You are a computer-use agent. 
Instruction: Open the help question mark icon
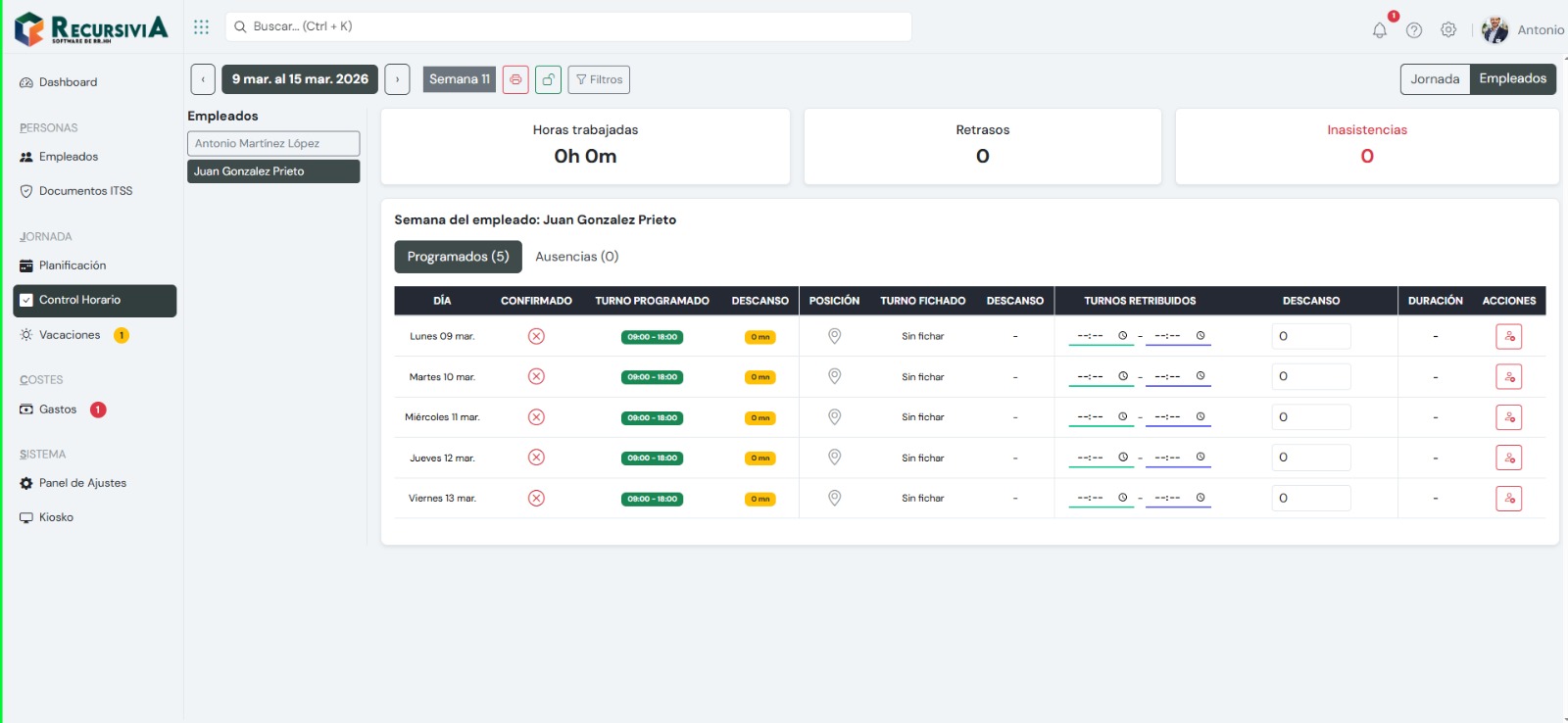pyautogui.click(x=1414, y=30)
